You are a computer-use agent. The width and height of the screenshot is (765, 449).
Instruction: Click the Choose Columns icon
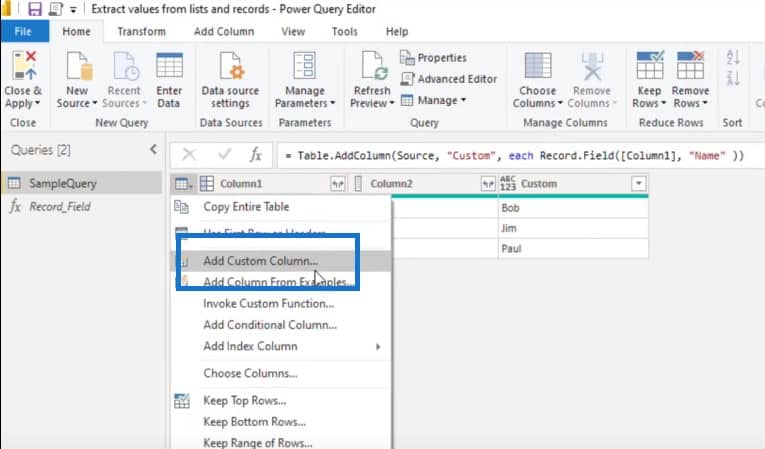click(x=538, y=65)
